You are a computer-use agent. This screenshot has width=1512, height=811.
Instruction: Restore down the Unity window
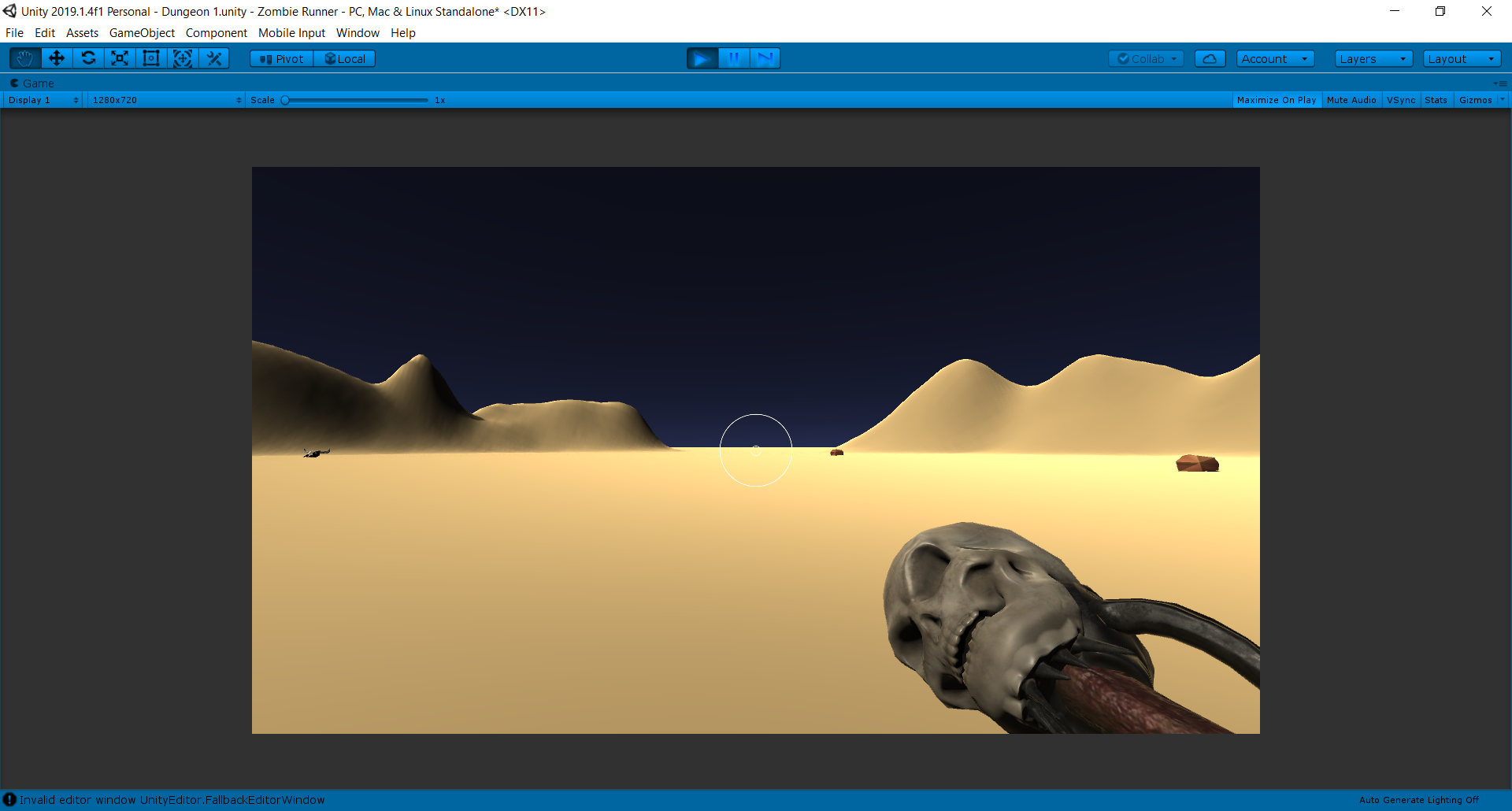1440,11
